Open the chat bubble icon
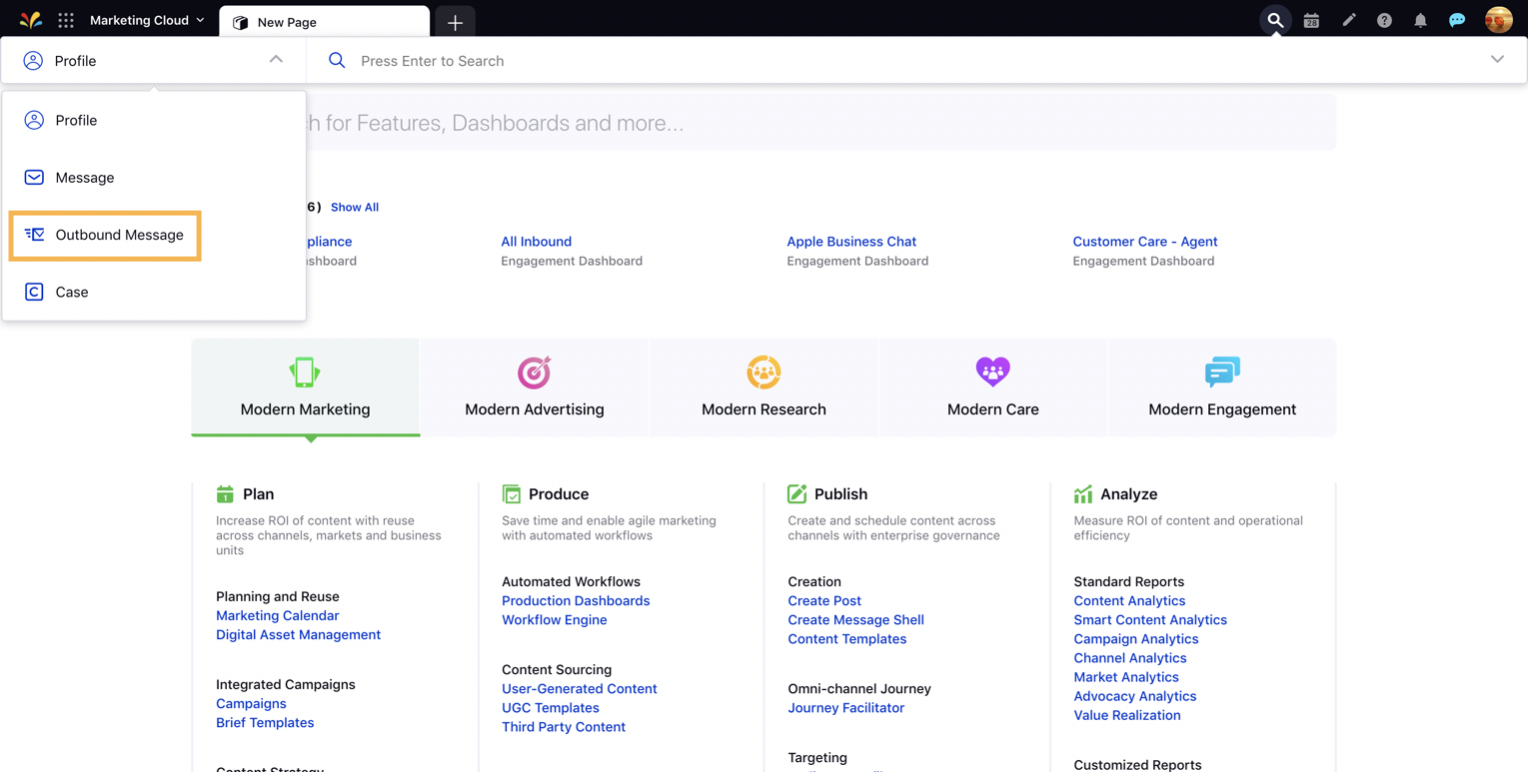1528x772 pixels. 1457,20
